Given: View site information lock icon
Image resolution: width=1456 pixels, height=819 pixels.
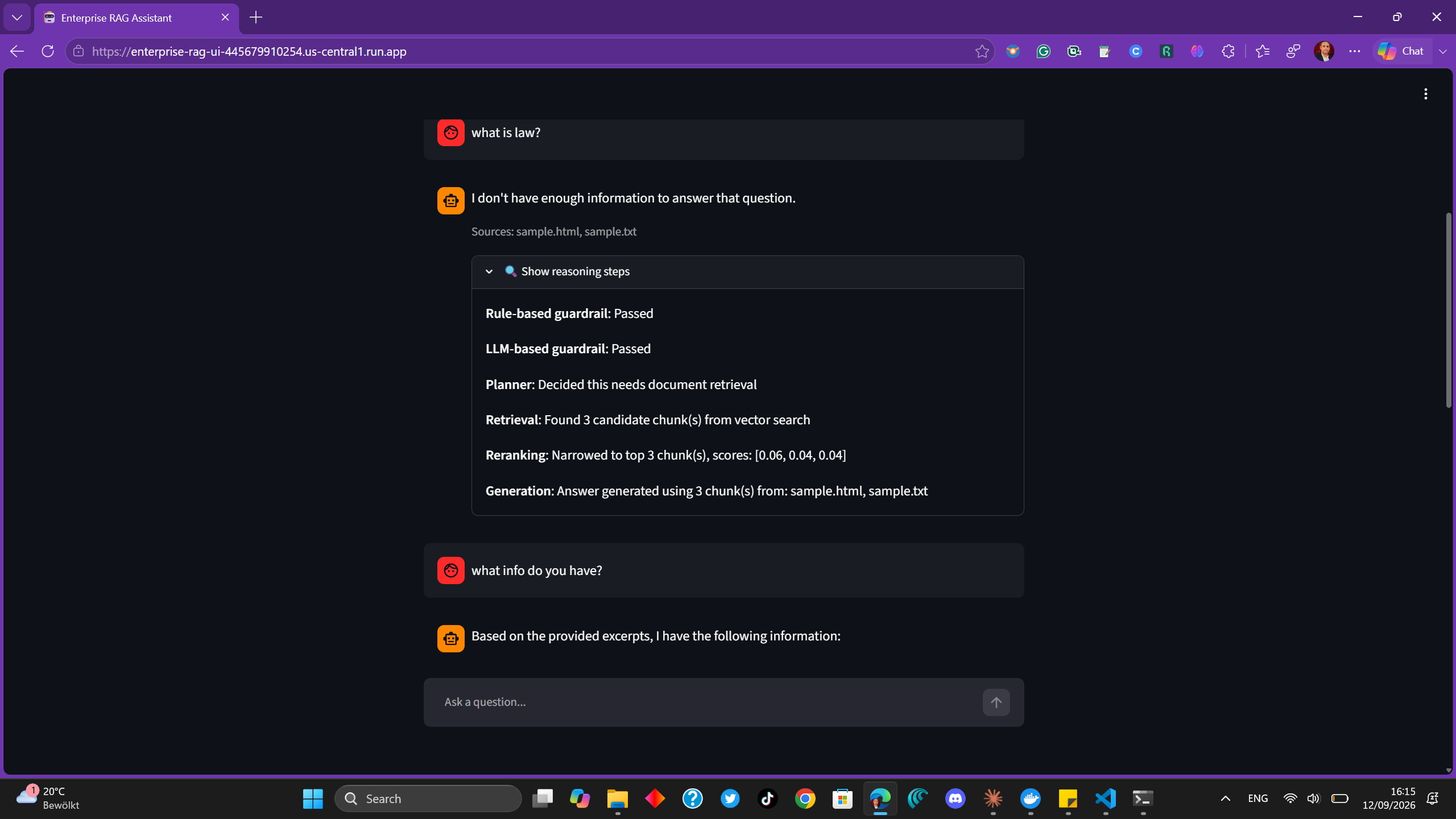Looking at the screenshot, I should 78,51.
